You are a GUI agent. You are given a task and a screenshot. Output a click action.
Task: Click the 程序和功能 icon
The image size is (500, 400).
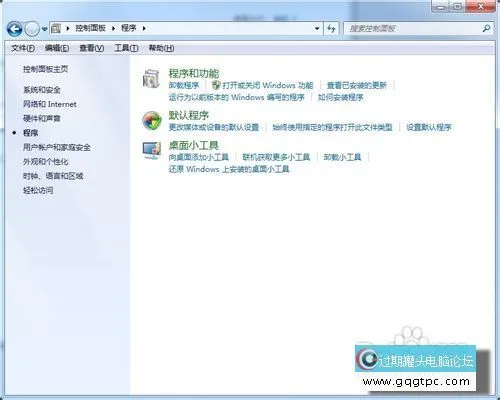click(152, 79)
